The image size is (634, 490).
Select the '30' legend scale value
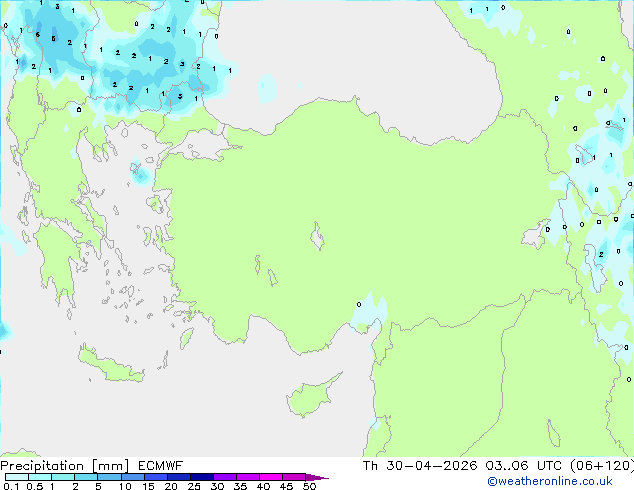217,486
